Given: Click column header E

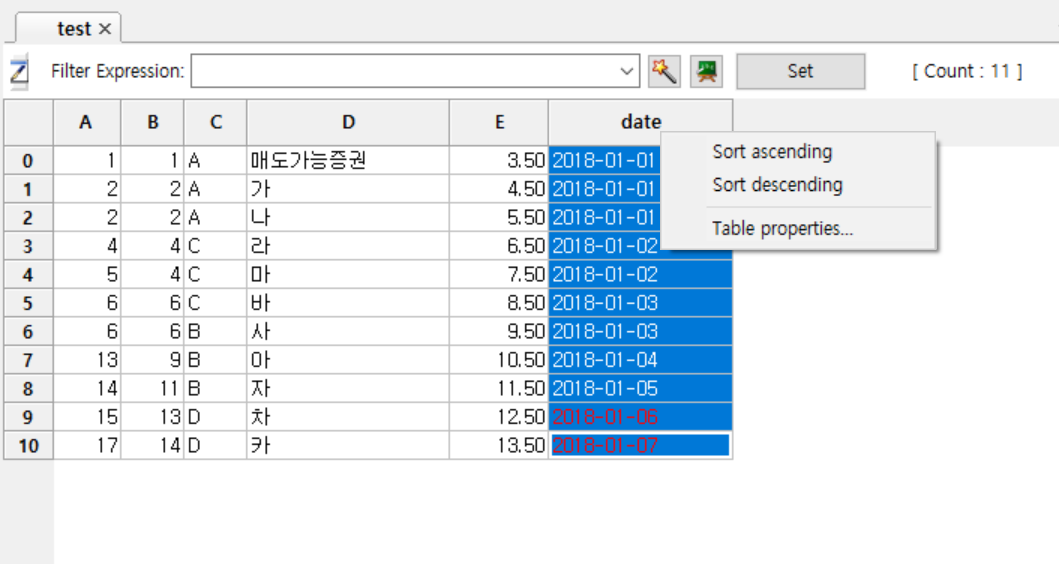Looking at the screenshot, I should click(499, 122).
